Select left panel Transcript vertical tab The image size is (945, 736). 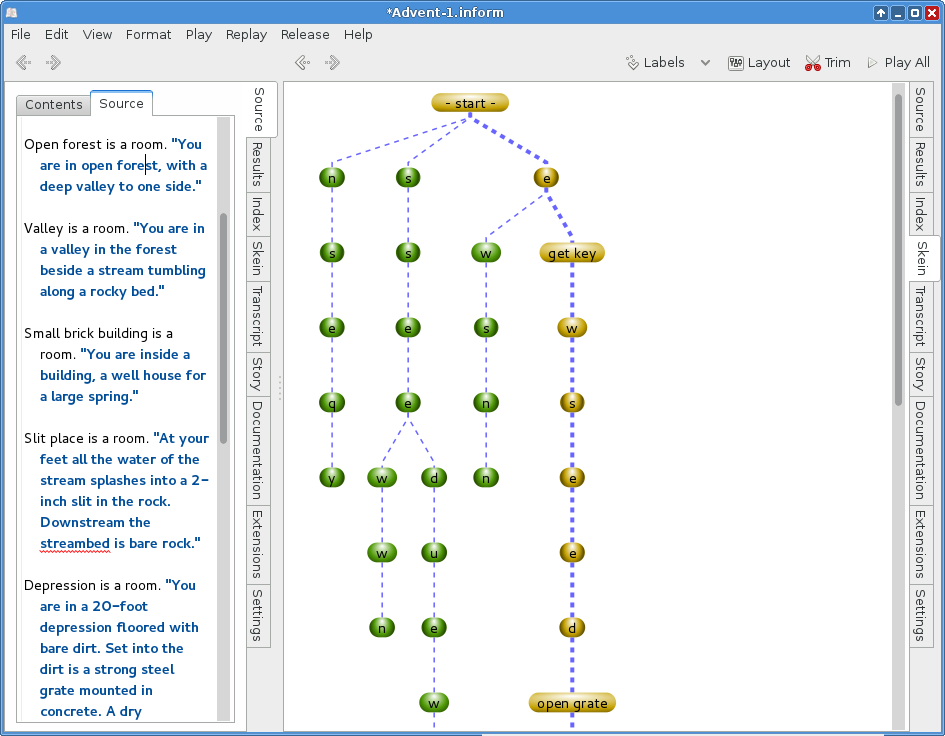point(258,316)
